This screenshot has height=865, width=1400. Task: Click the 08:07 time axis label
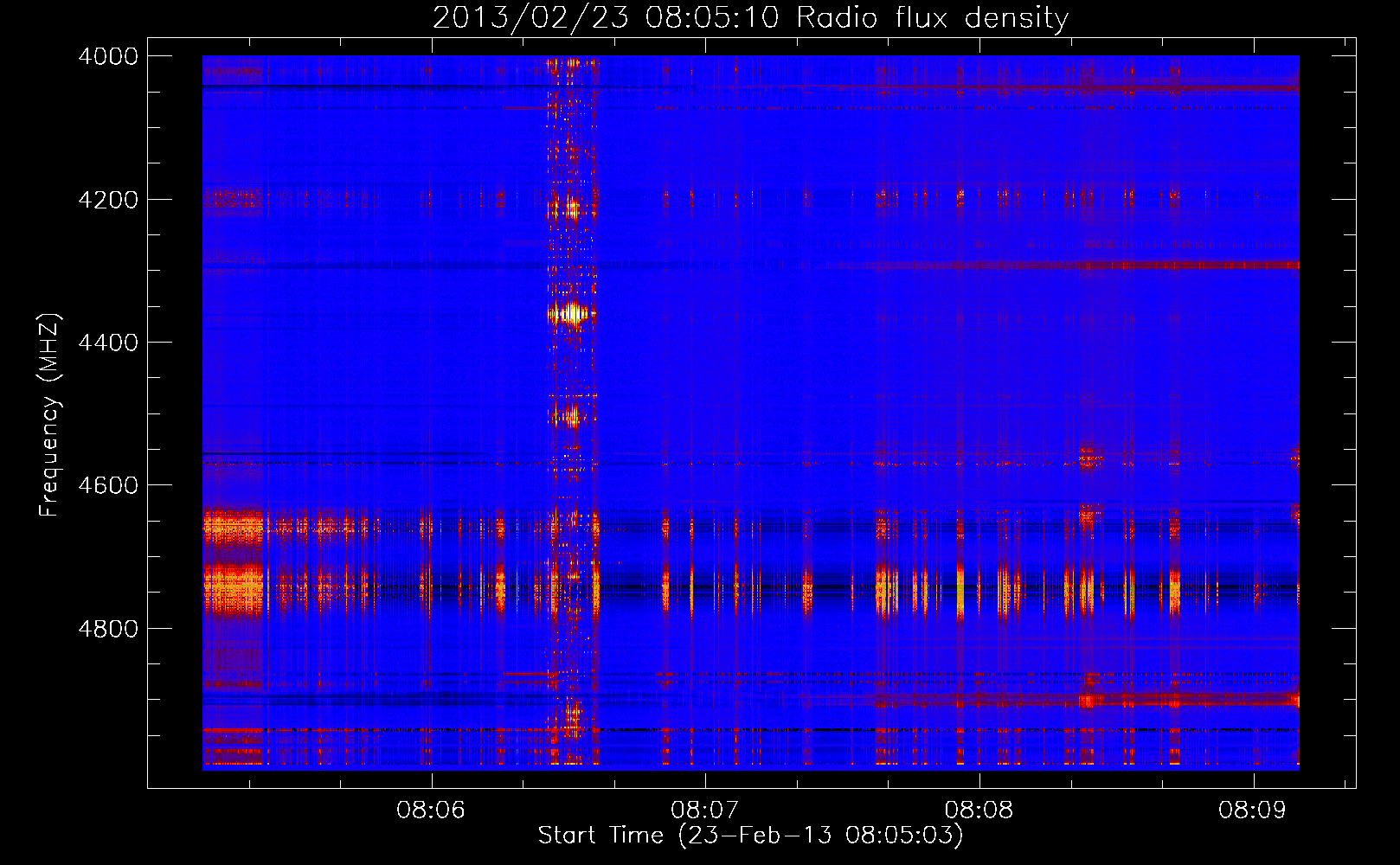point(705,811)
